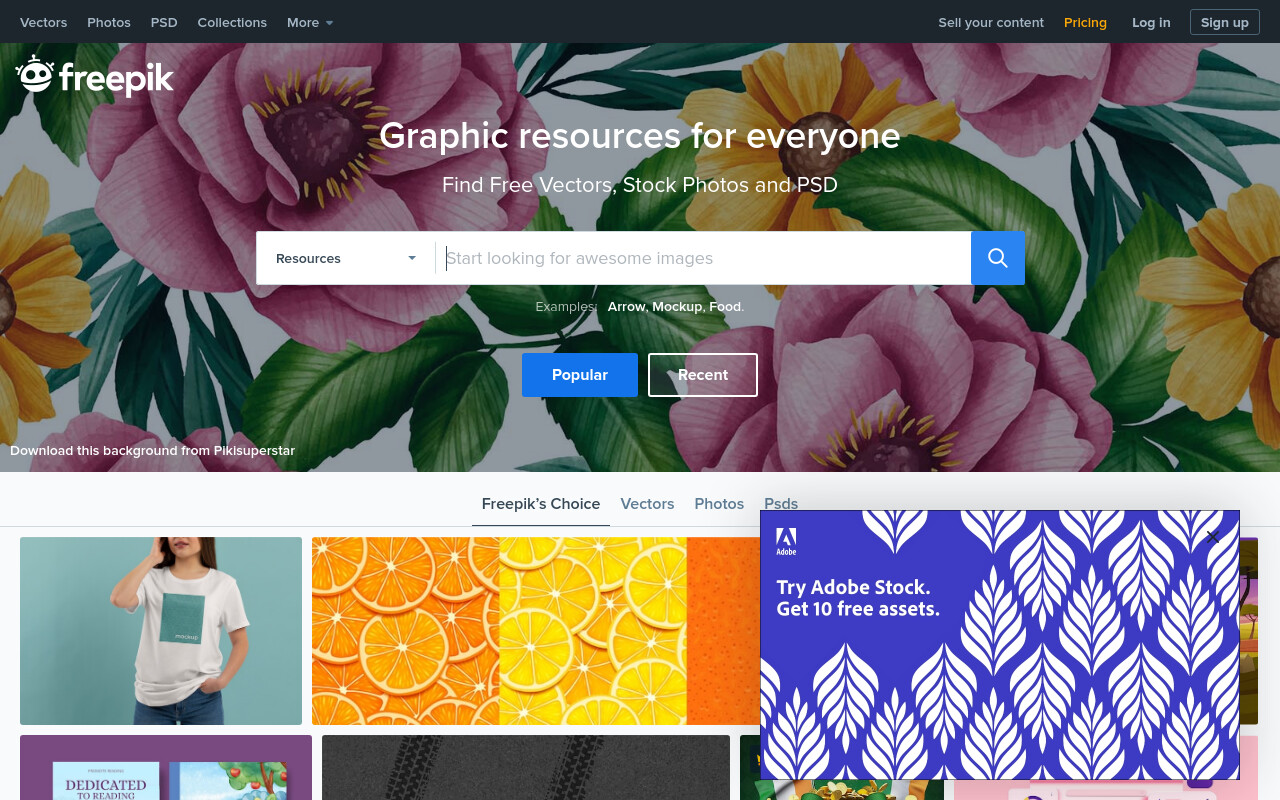Open the Dedicated to Reading thumbnail
Viewport: 1280px width, 800px height.
[166, 767]
